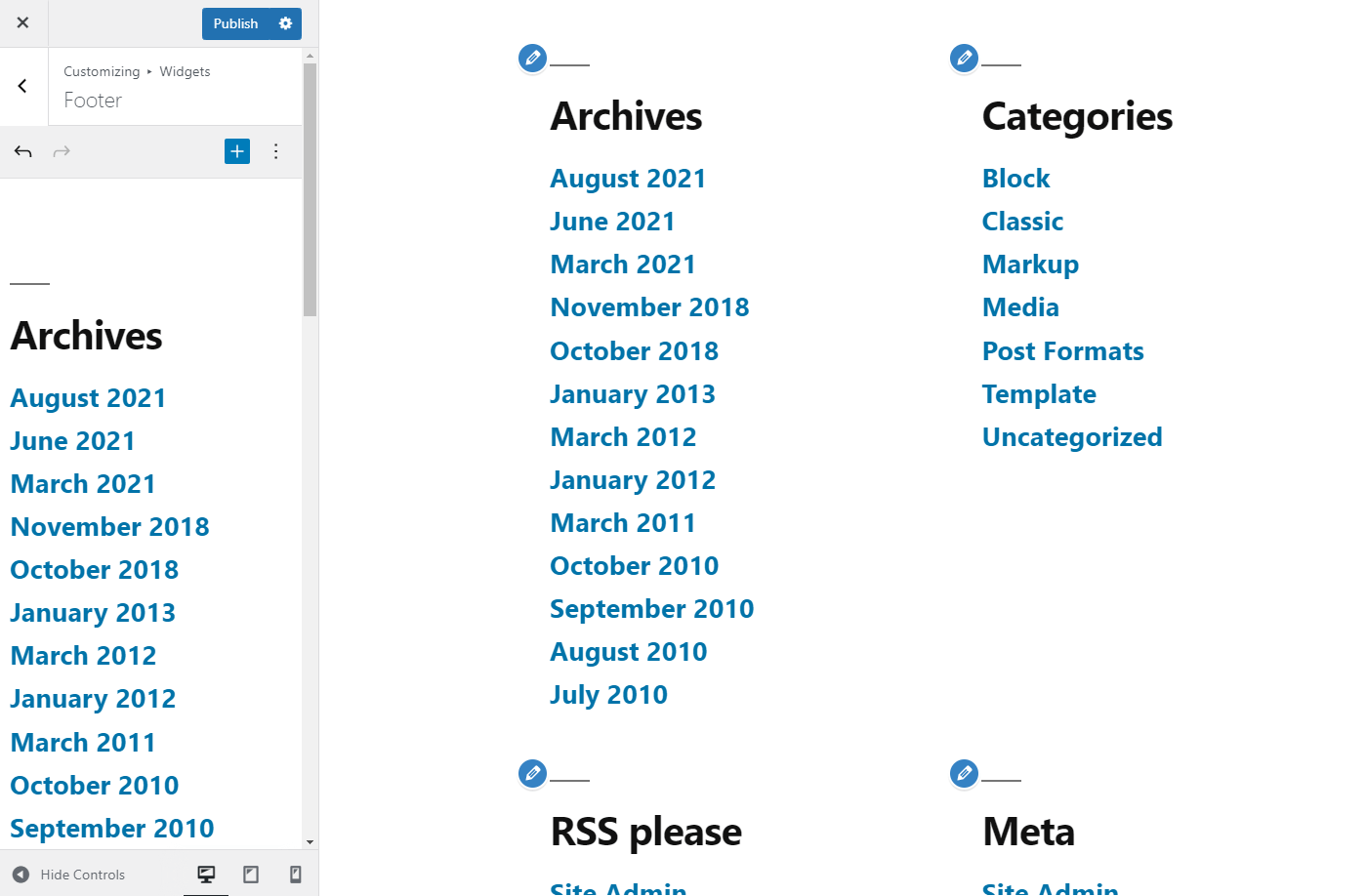Viewport: 1367px width, 896px height.
Task: Edit the Archives widget using its pencil icon
Action: (x=532, y=58)
